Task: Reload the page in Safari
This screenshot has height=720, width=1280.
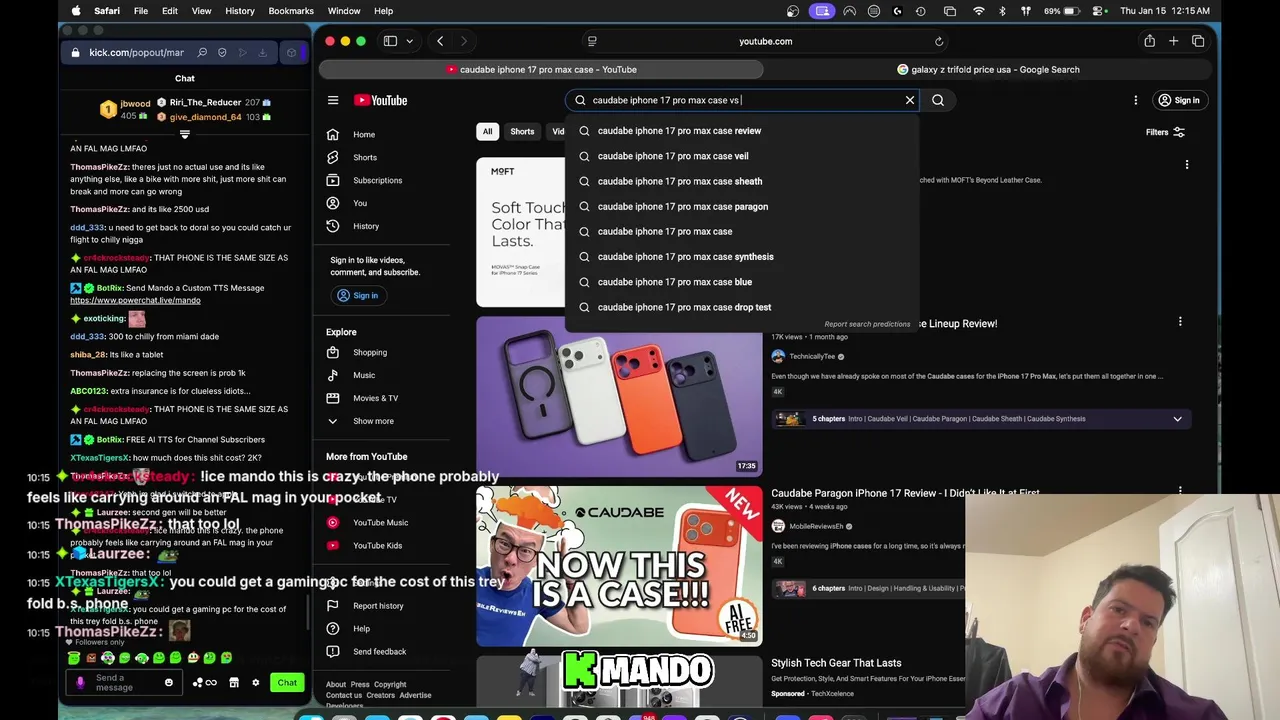Action: click(939, 41)
